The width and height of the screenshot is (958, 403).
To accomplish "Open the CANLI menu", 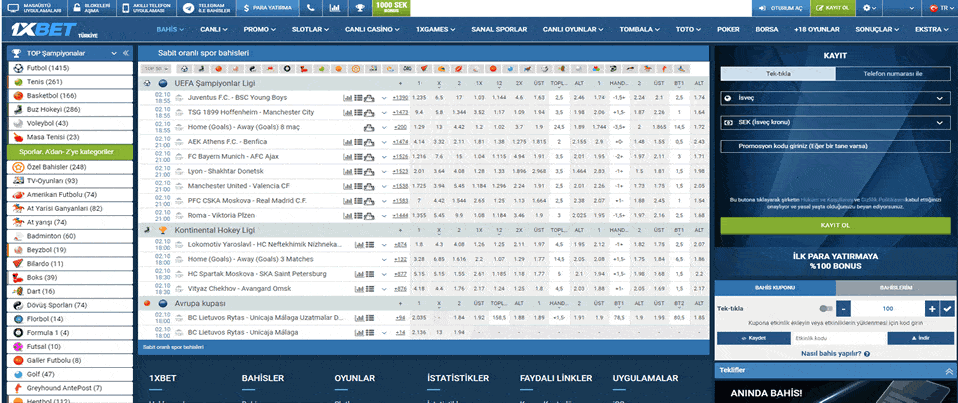I will [x=214, y=29].
